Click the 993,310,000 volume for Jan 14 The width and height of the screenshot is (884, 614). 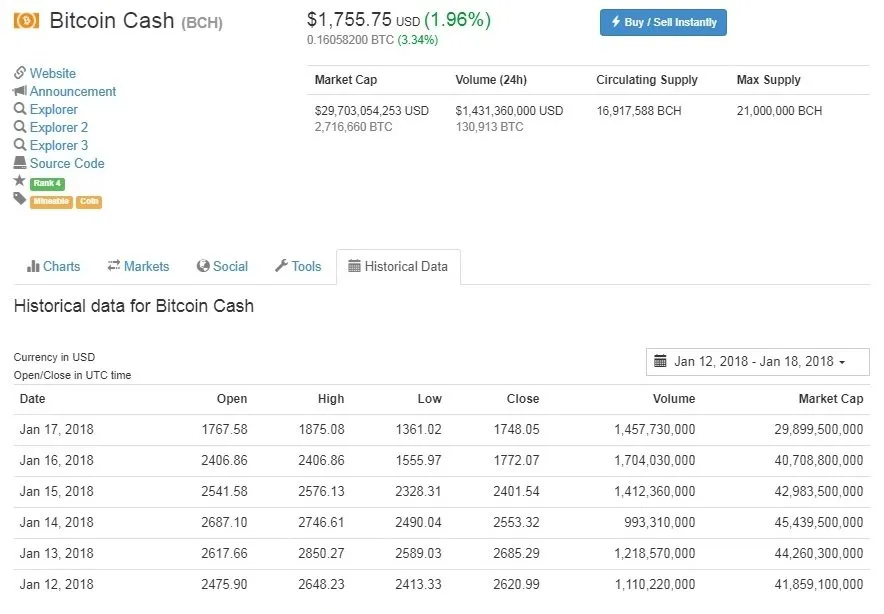click(x=660, y=523)
